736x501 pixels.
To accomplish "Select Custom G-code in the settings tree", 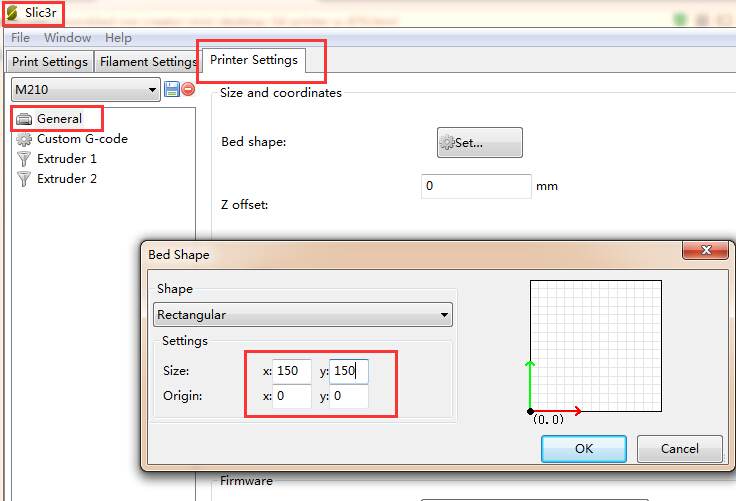I will coord(82,139).
